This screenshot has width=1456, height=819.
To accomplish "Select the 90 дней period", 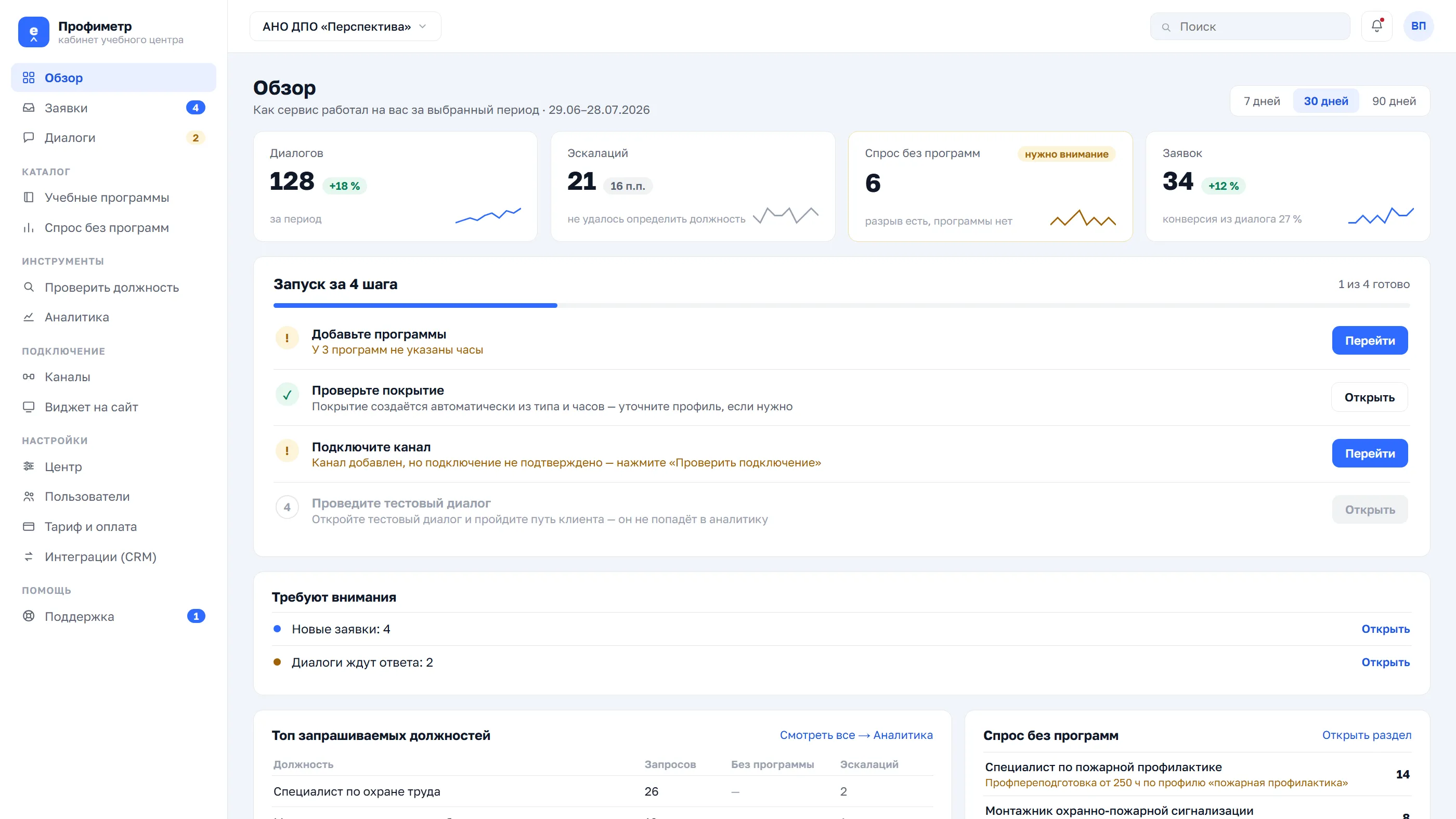I will pyautogui.click(x=1394, y=100).
